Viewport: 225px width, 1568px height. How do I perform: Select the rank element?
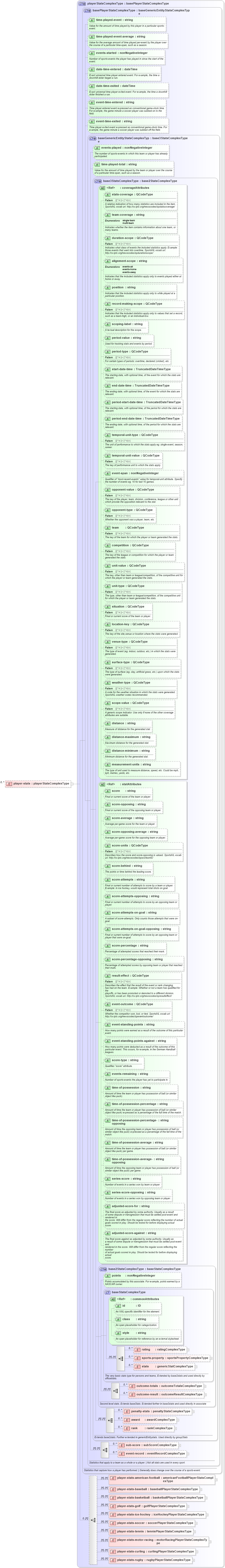tap(148, 1428)
